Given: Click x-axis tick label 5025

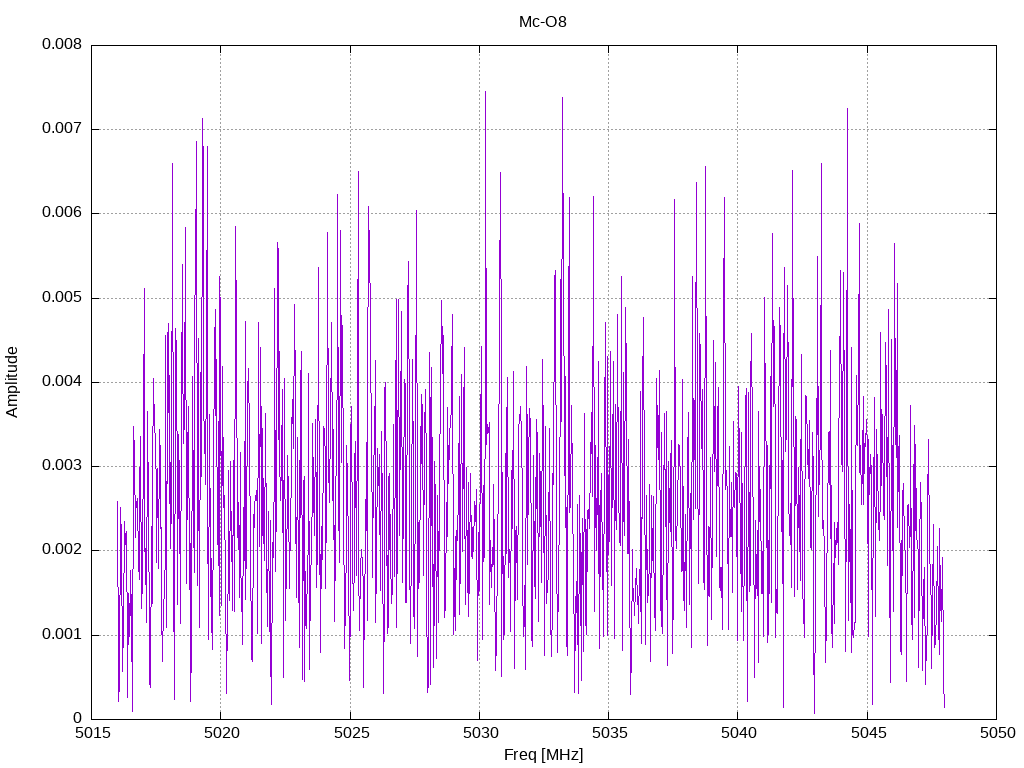Looking at the screenshot, I should point(351,733).
